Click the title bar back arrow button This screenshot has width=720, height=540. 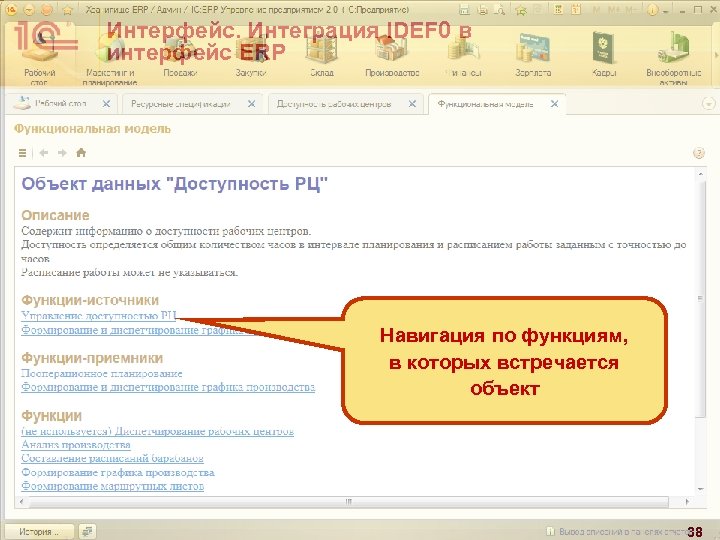click(x=28, y=10)
